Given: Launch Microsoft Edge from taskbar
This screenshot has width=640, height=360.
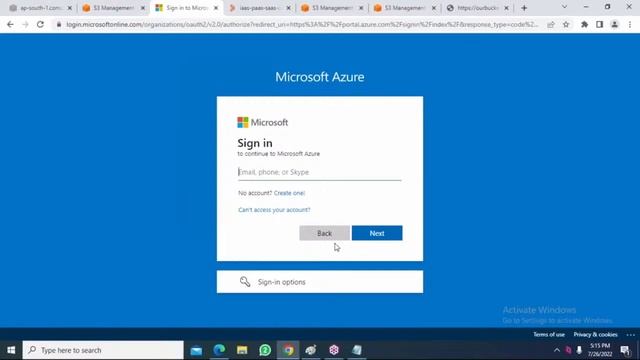Looking at the screenshot, I should coord(219,350).
